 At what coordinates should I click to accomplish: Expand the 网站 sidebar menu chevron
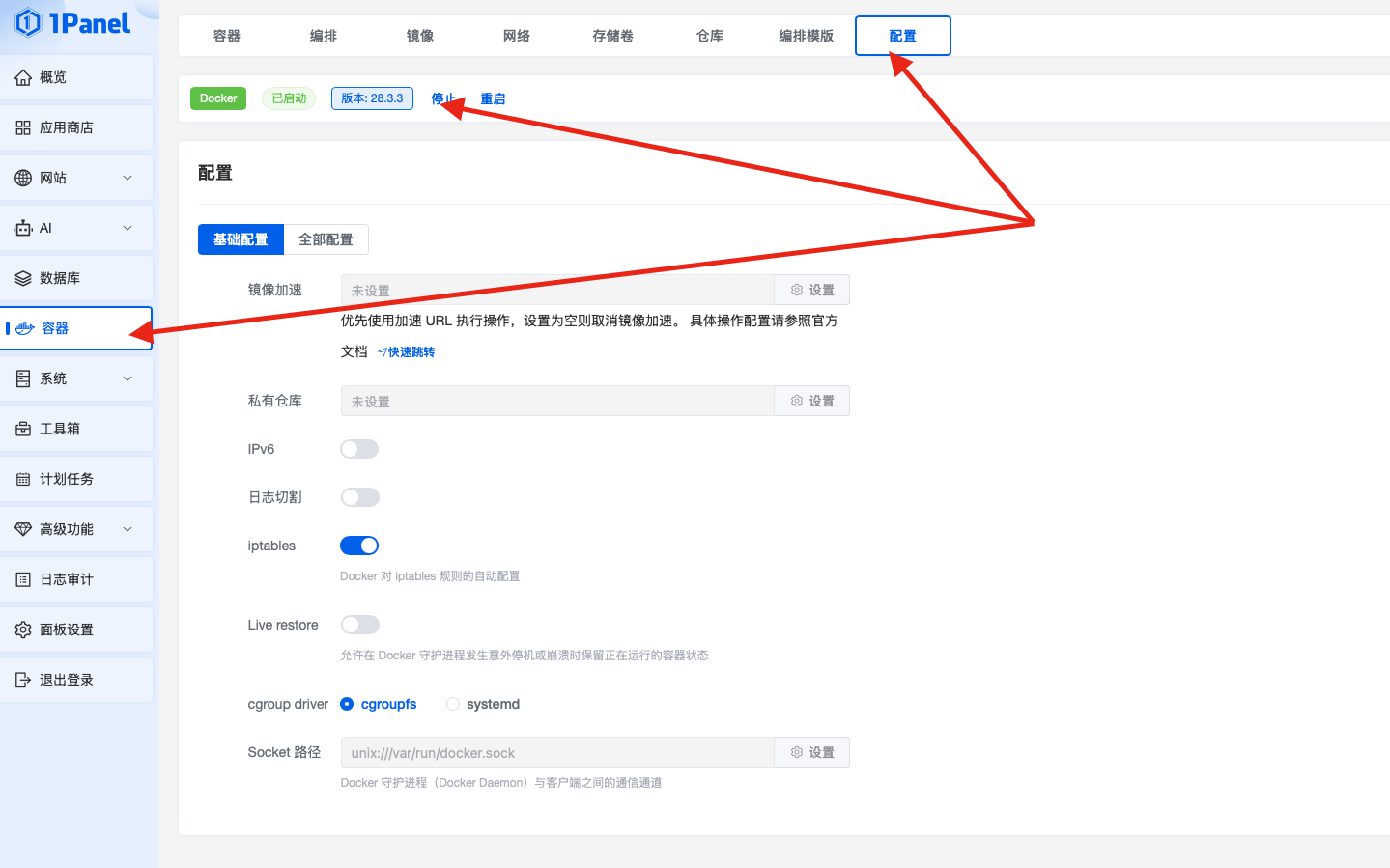click(x=128, y=178)
